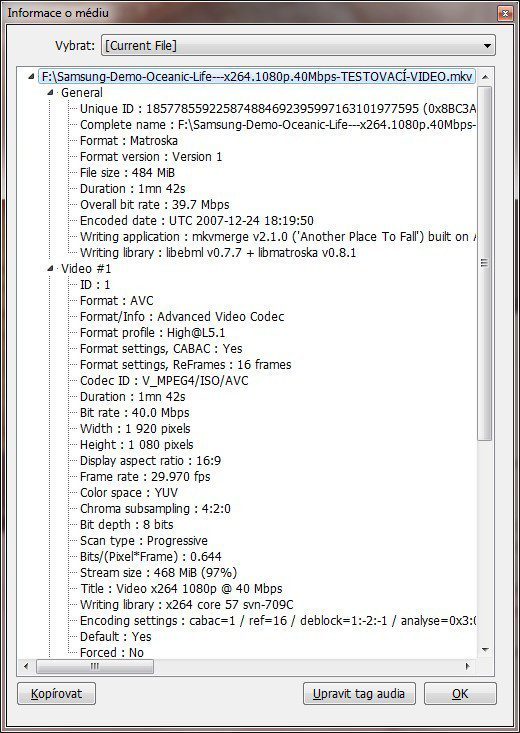Collapse the Video #1 section expander
Screen dimensions: 520x733
point(51,269)
